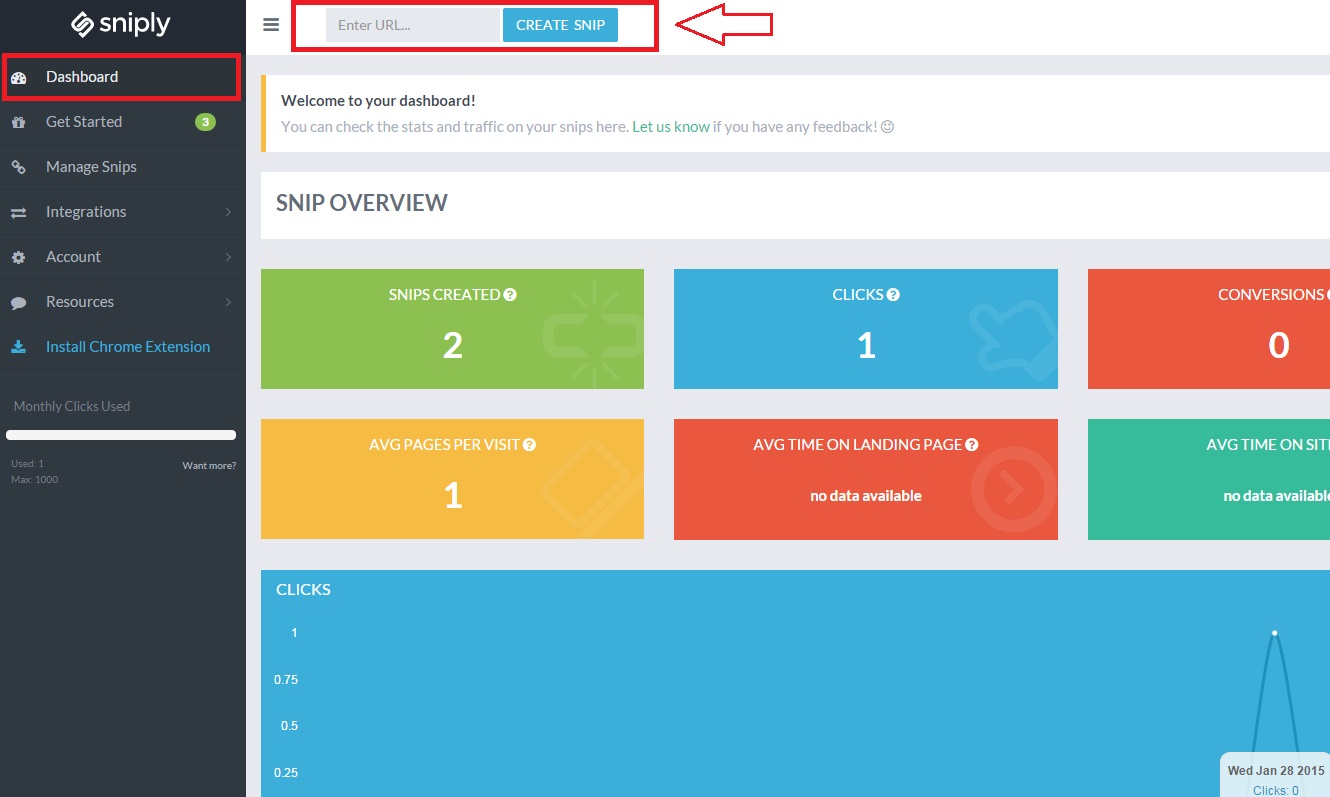The height and width of the screenshot is (797, 1330).
Task: Open Manage Snips from the sidebar
Action: tap(91, 167)
